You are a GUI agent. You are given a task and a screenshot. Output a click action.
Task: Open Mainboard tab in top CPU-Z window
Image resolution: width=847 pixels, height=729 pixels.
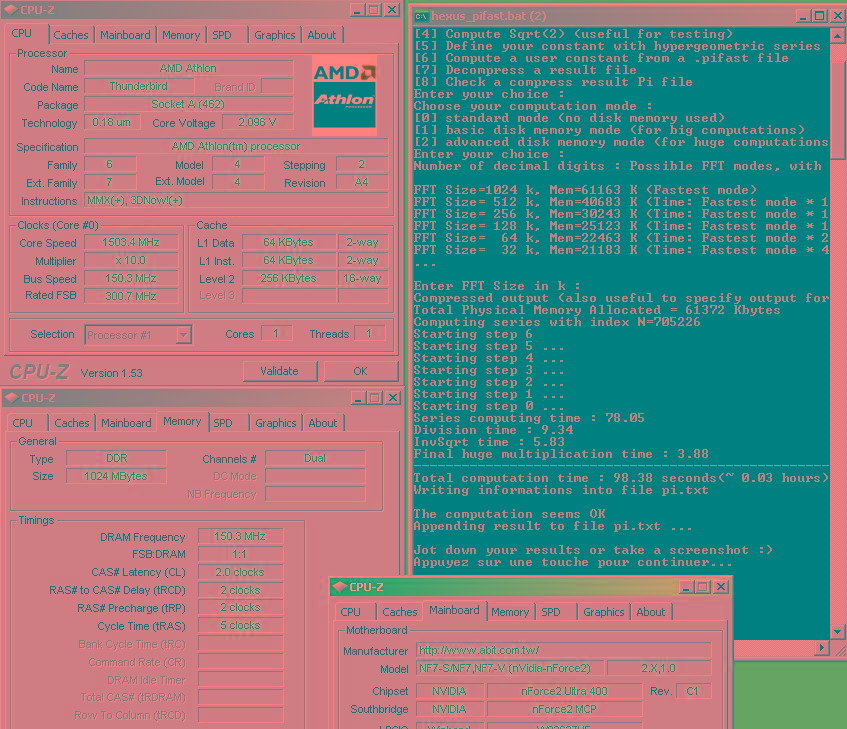click(x=125, y=35)
